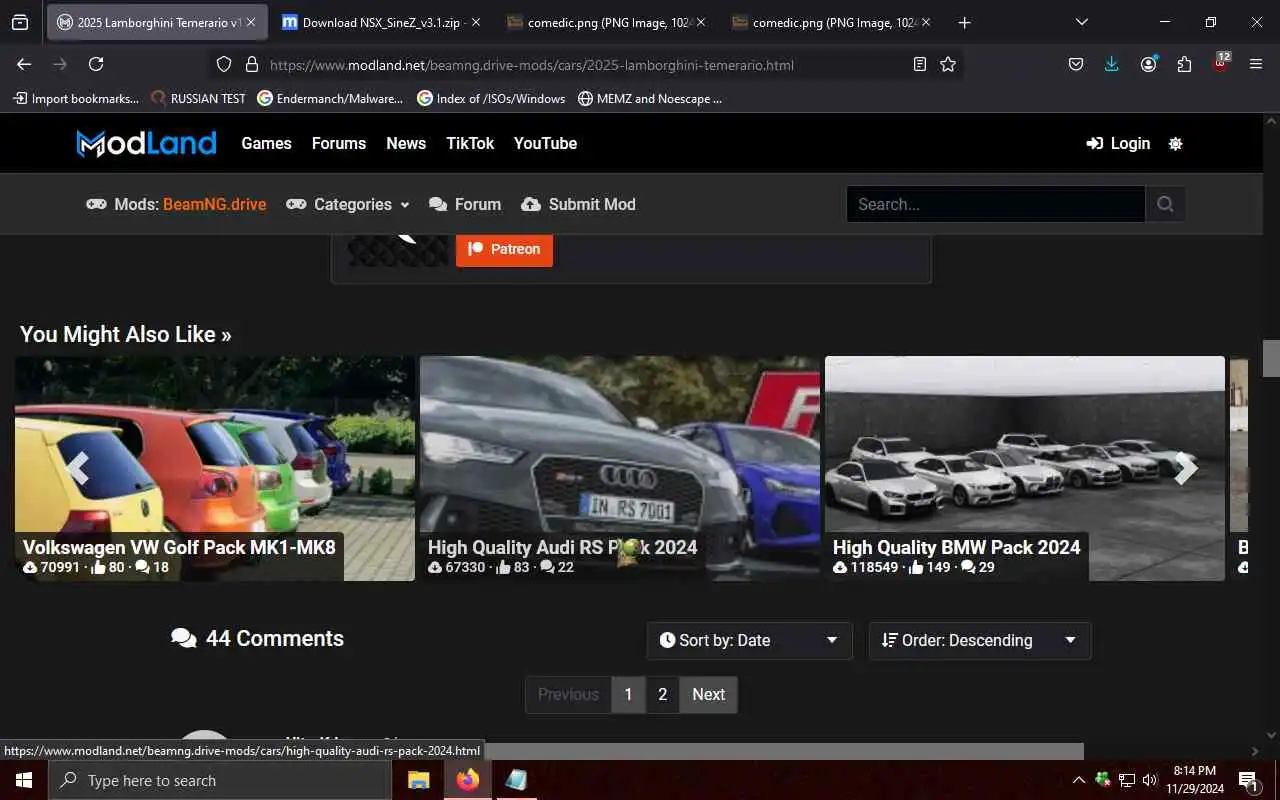This screenshot has width=1280, height=800.
Task: Open the Login link
Action: [1119, 143]
